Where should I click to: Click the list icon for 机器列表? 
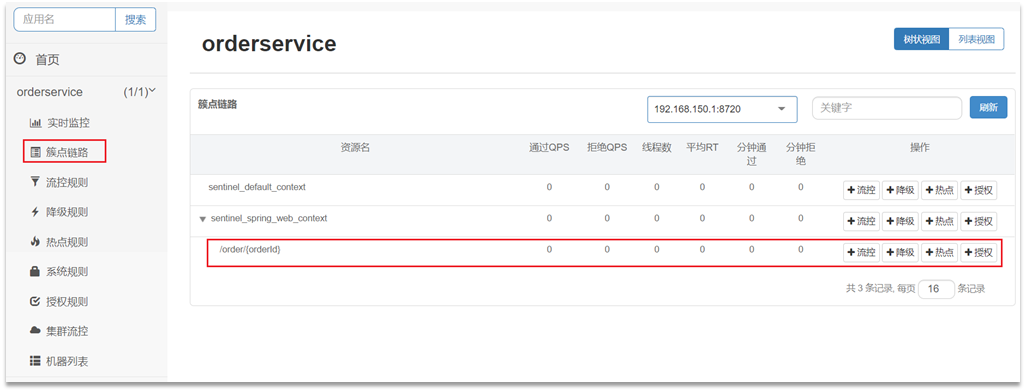[35, 361]
